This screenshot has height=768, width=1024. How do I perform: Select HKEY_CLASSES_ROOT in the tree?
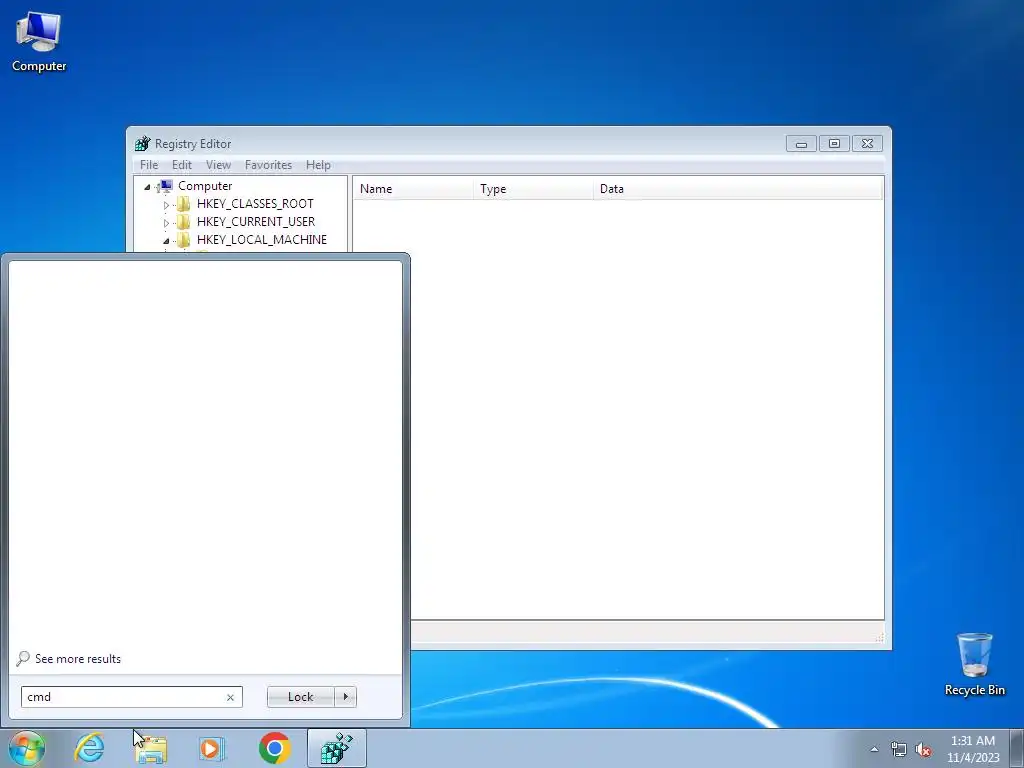[x=255, y=204]
